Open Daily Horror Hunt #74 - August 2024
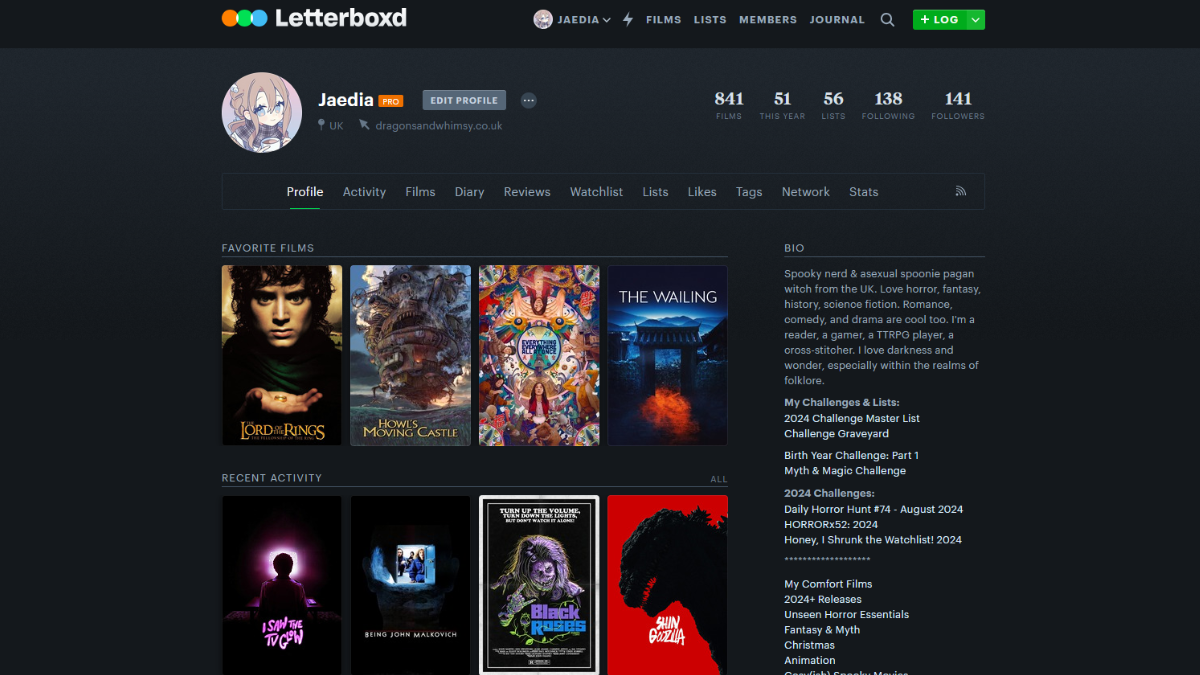Screen dimensions: 1200x675 tap(874, 509)
